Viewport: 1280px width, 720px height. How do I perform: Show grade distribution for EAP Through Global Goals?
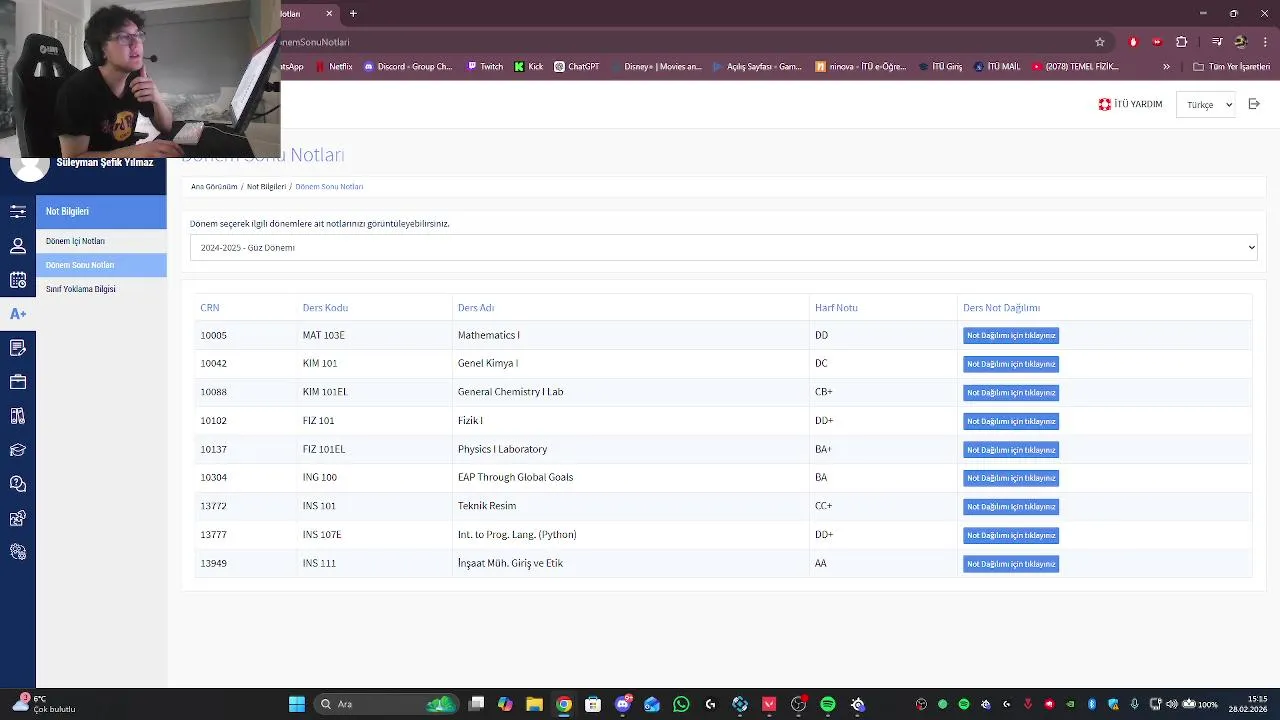(x=1011, y=478)
